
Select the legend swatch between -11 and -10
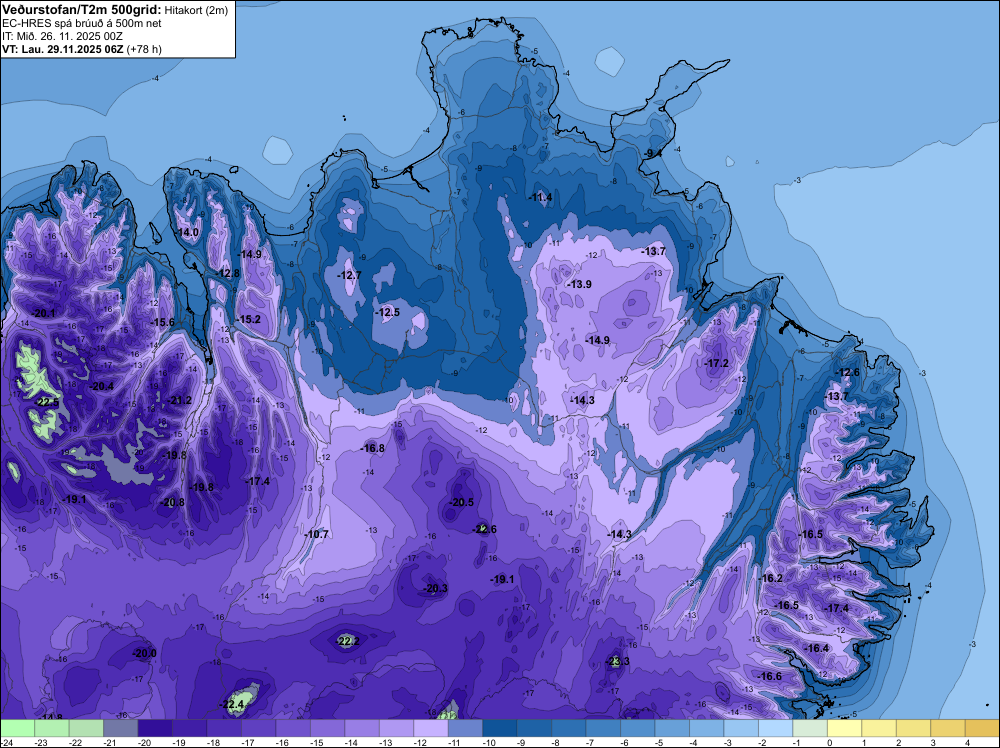(x=465, y=728)
